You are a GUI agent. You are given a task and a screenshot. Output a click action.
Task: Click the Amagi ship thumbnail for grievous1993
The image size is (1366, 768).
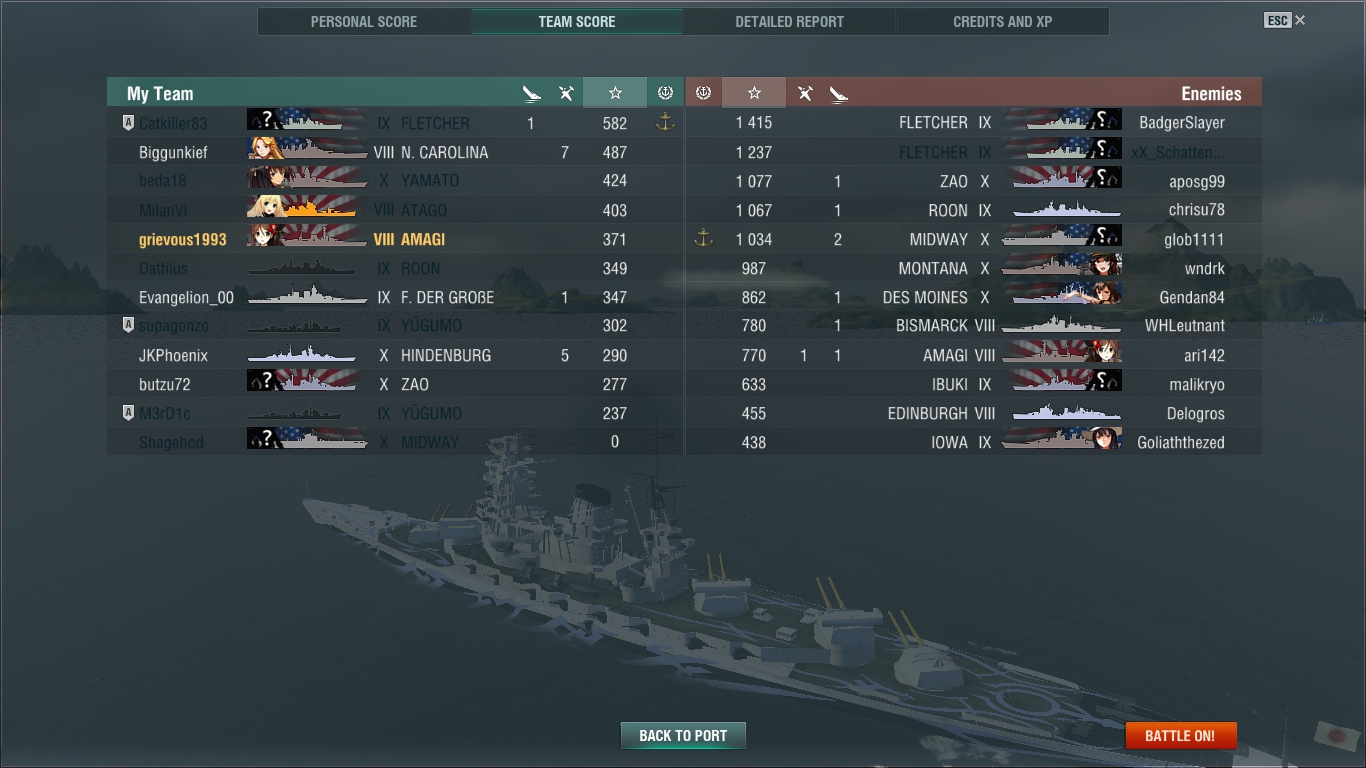tap(307, 239)
